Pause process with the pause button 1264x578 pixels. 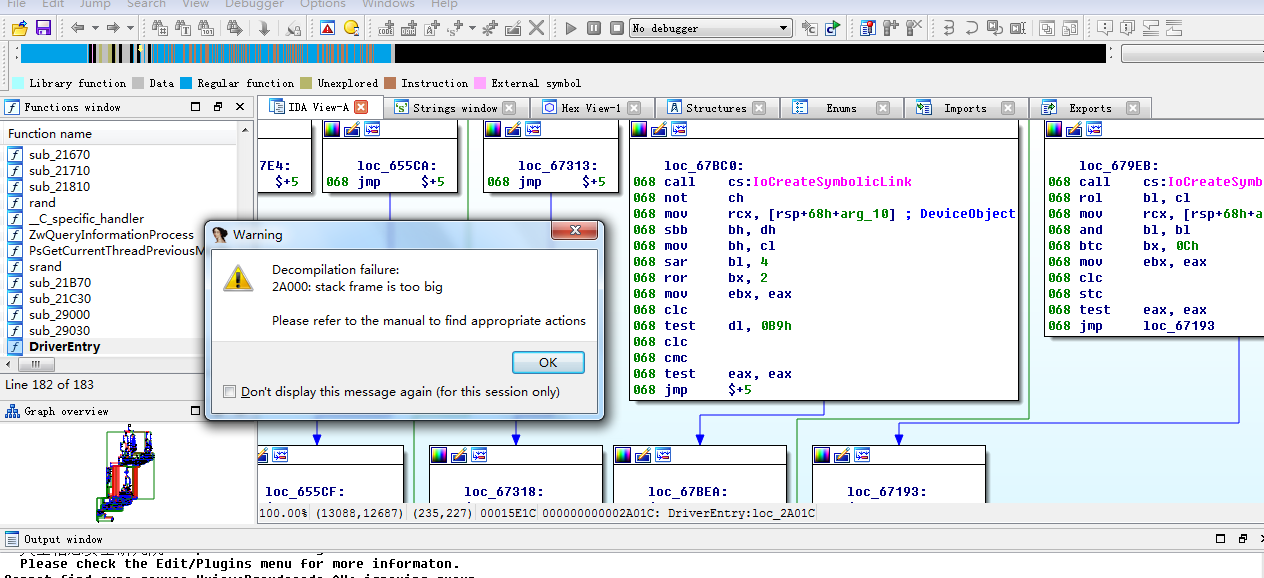coord(594,28)
